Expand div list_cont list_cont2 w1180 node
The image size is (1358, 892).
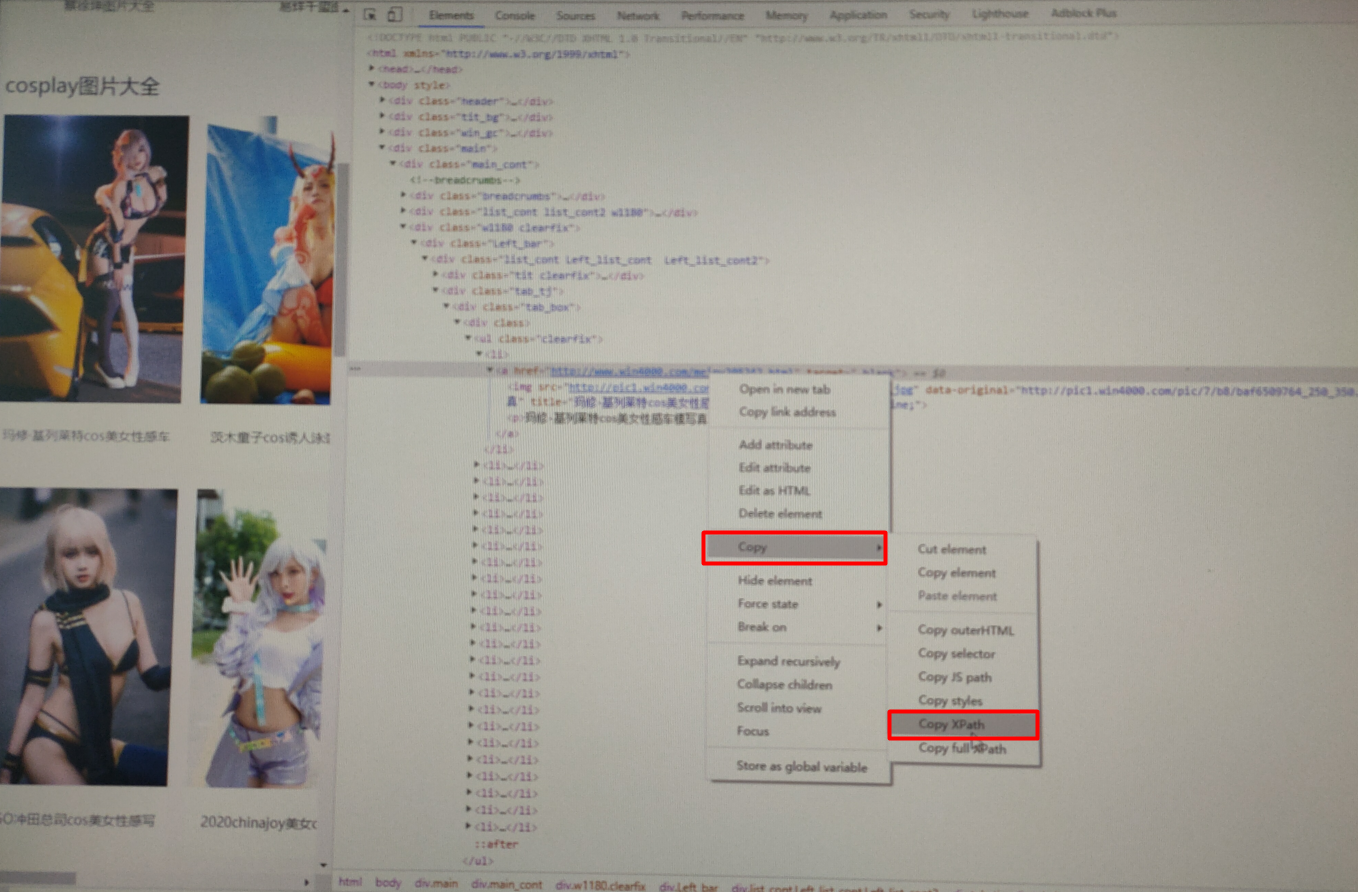(404, 212)
